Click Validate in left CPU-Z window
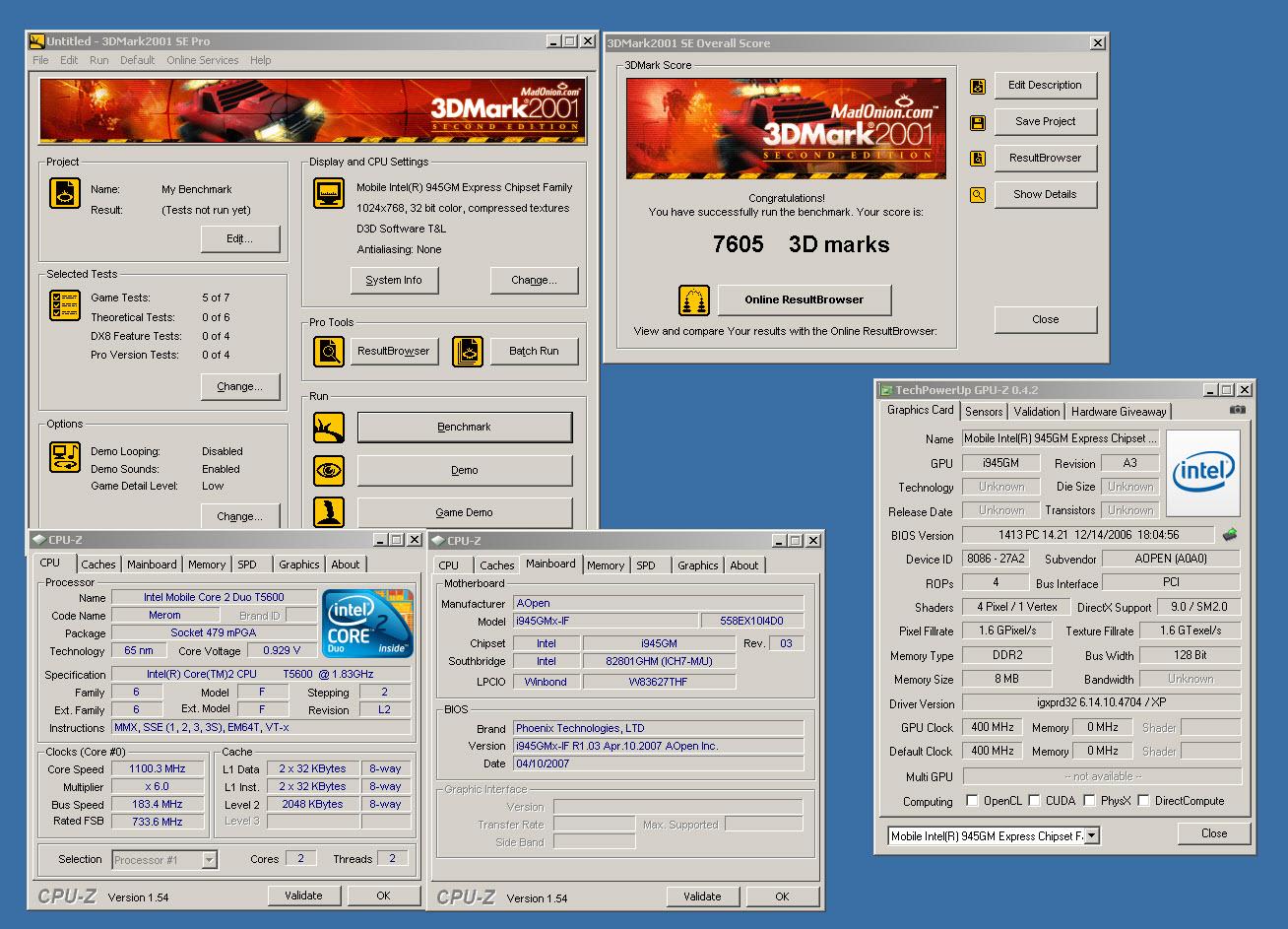 [304, 896]
